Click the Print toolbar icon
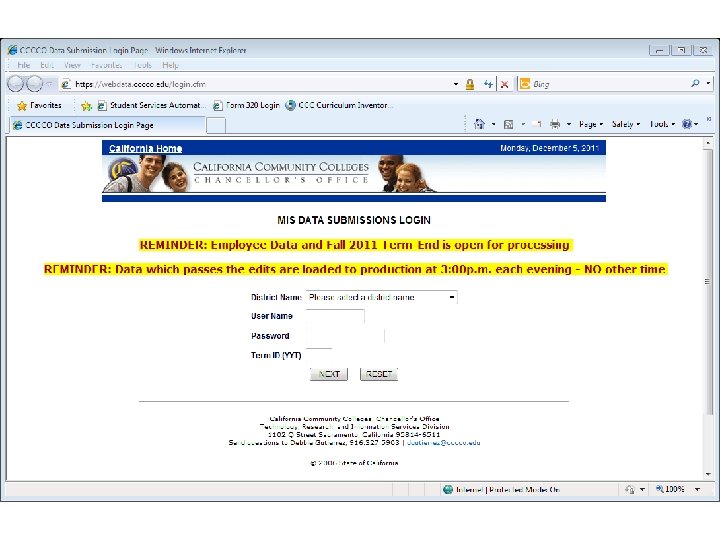Image resolution: width=720 pixels, height=540 pixels. click(555, 124)
